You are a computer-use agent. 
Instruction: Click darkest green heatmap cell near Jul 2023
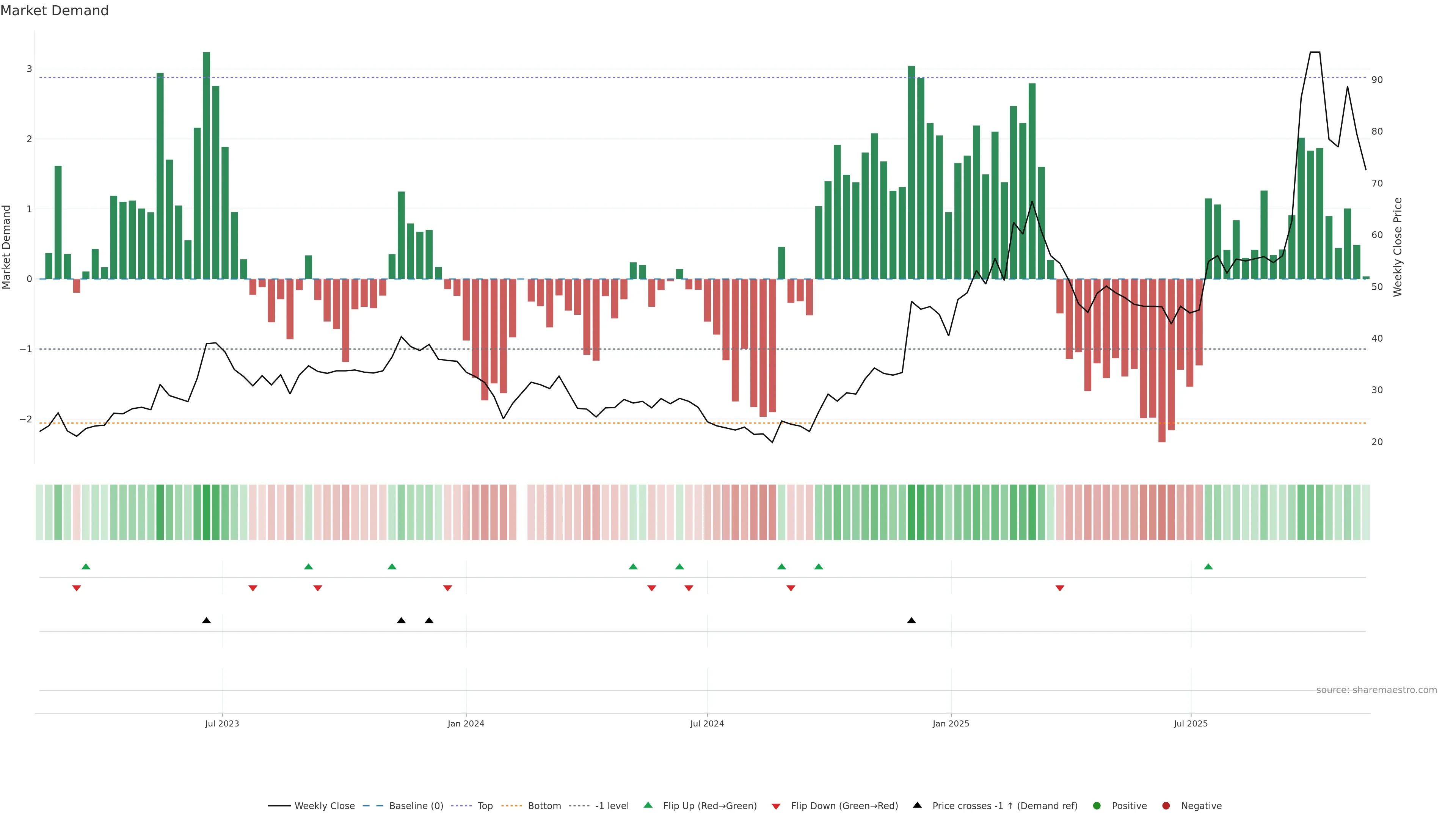(206, 512)
